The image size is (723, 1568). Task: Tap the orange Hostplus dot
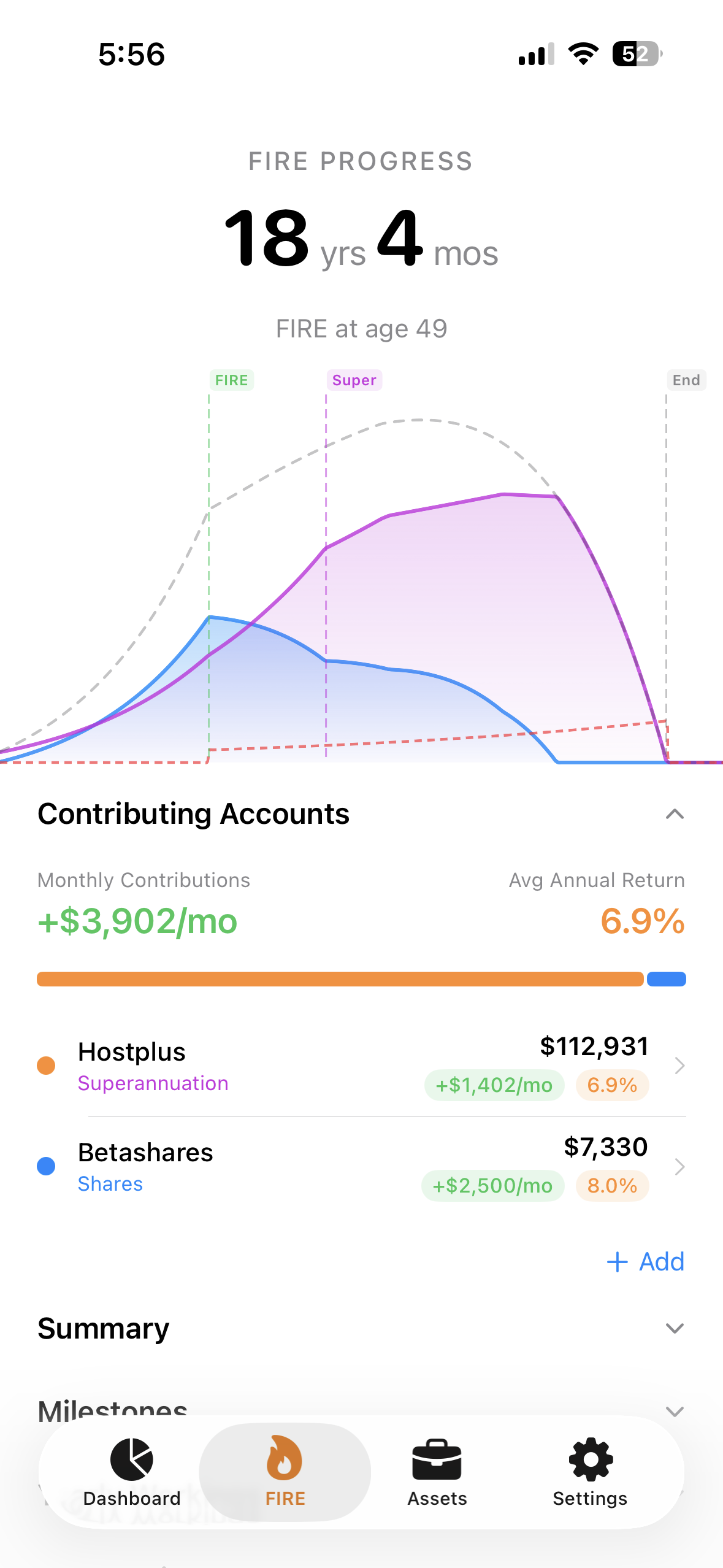46,1066
